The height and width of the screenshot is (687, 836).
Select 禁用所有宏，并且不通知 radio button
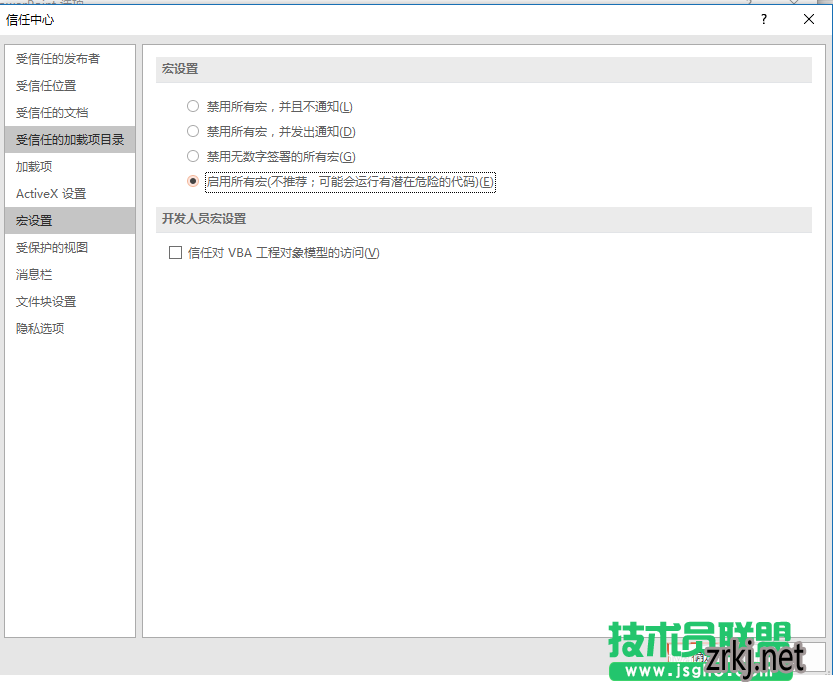point(193,107)
